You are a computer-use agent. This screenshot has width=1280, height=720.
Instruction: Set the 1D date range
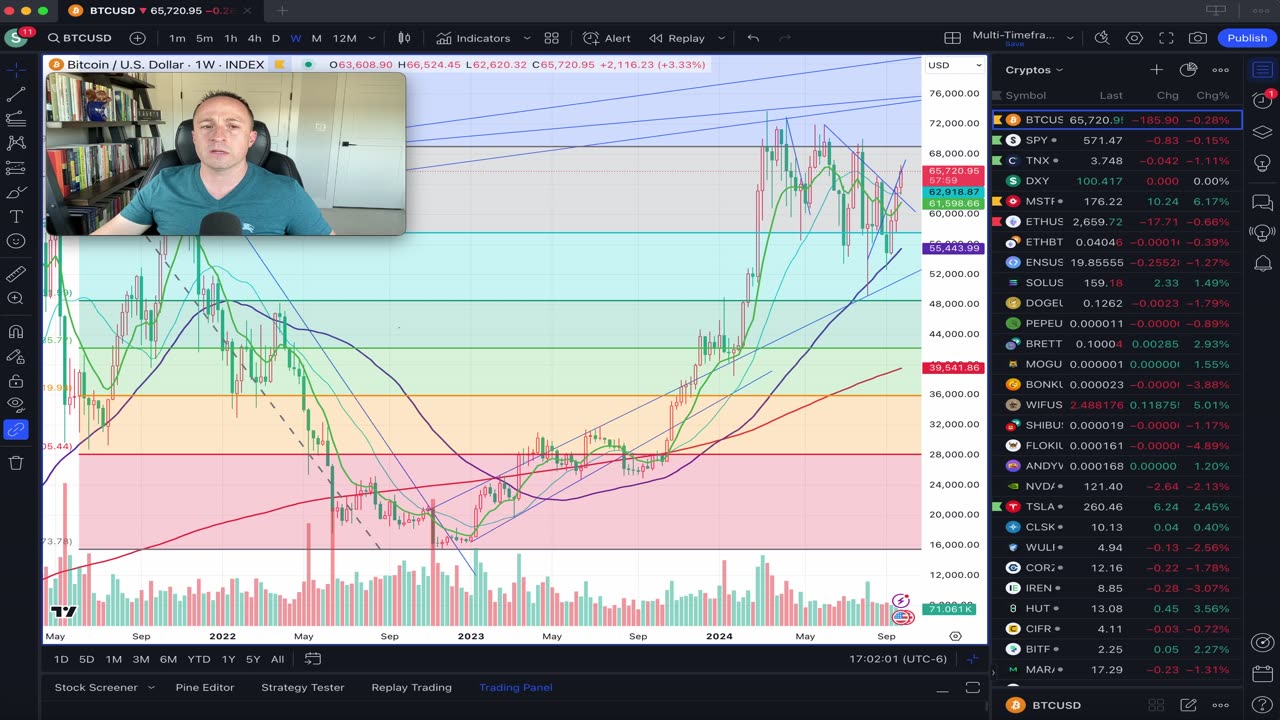(x=61, y=659)
